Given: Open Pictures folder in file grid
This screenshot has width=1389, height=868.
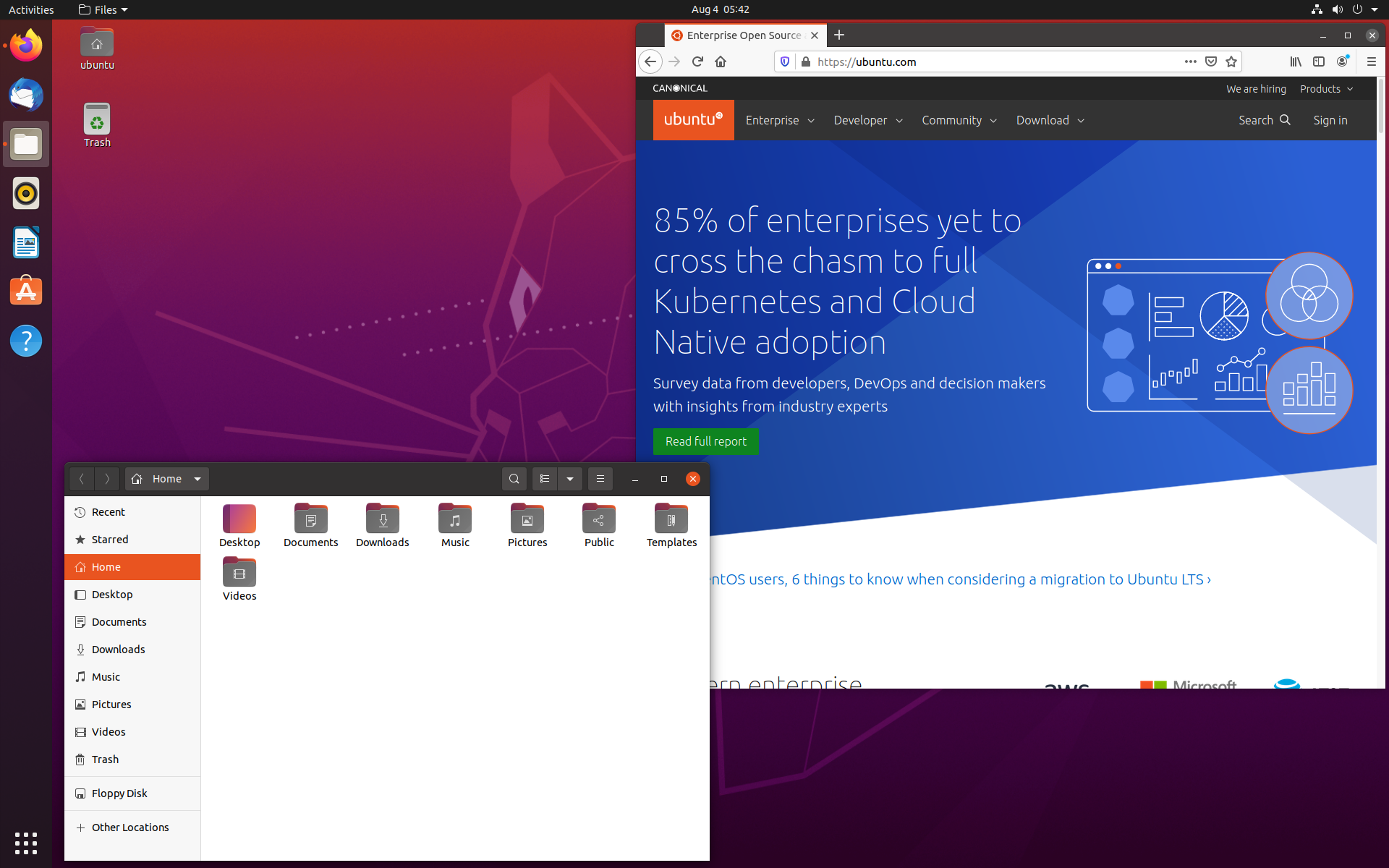Looking at the screenshot, I should click(527, 526).
